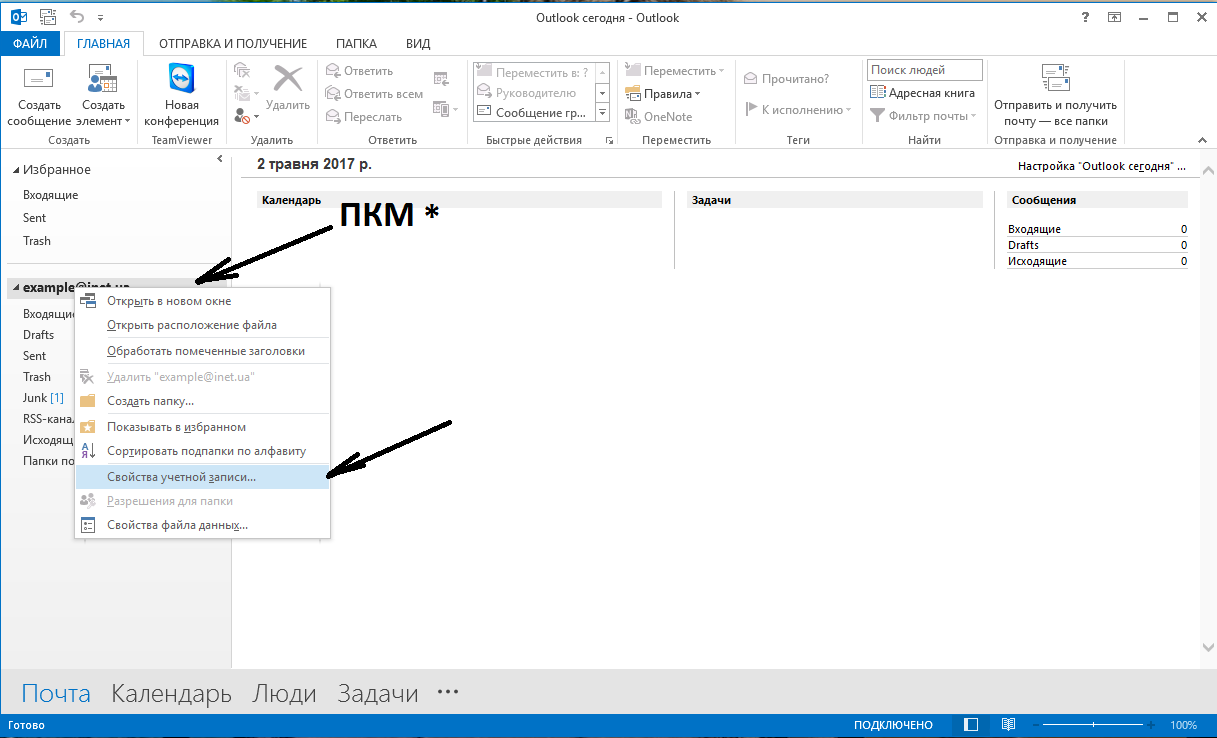Collapse the Favorites section
The width and height of the screenshot is (1217, 738).
[x=15, y=170]
